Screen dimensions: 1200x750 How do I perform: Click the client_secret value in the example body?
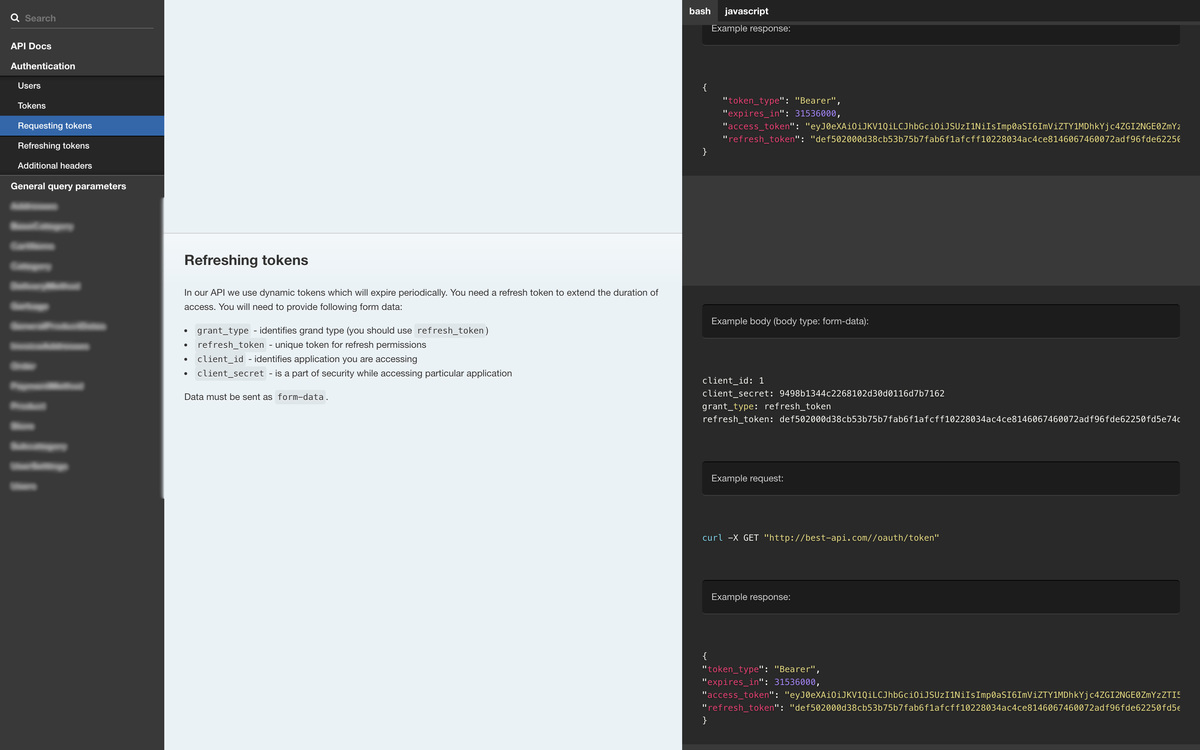[x=861, y=394]
